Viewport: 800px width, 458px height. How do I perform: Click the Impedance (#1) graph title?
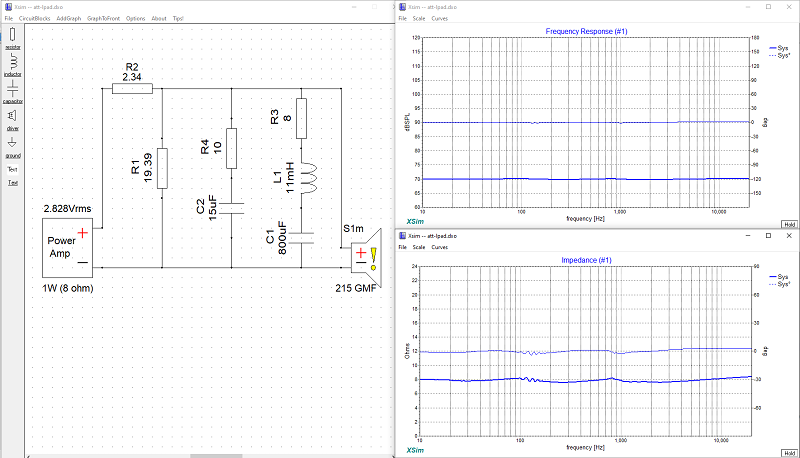586,260
